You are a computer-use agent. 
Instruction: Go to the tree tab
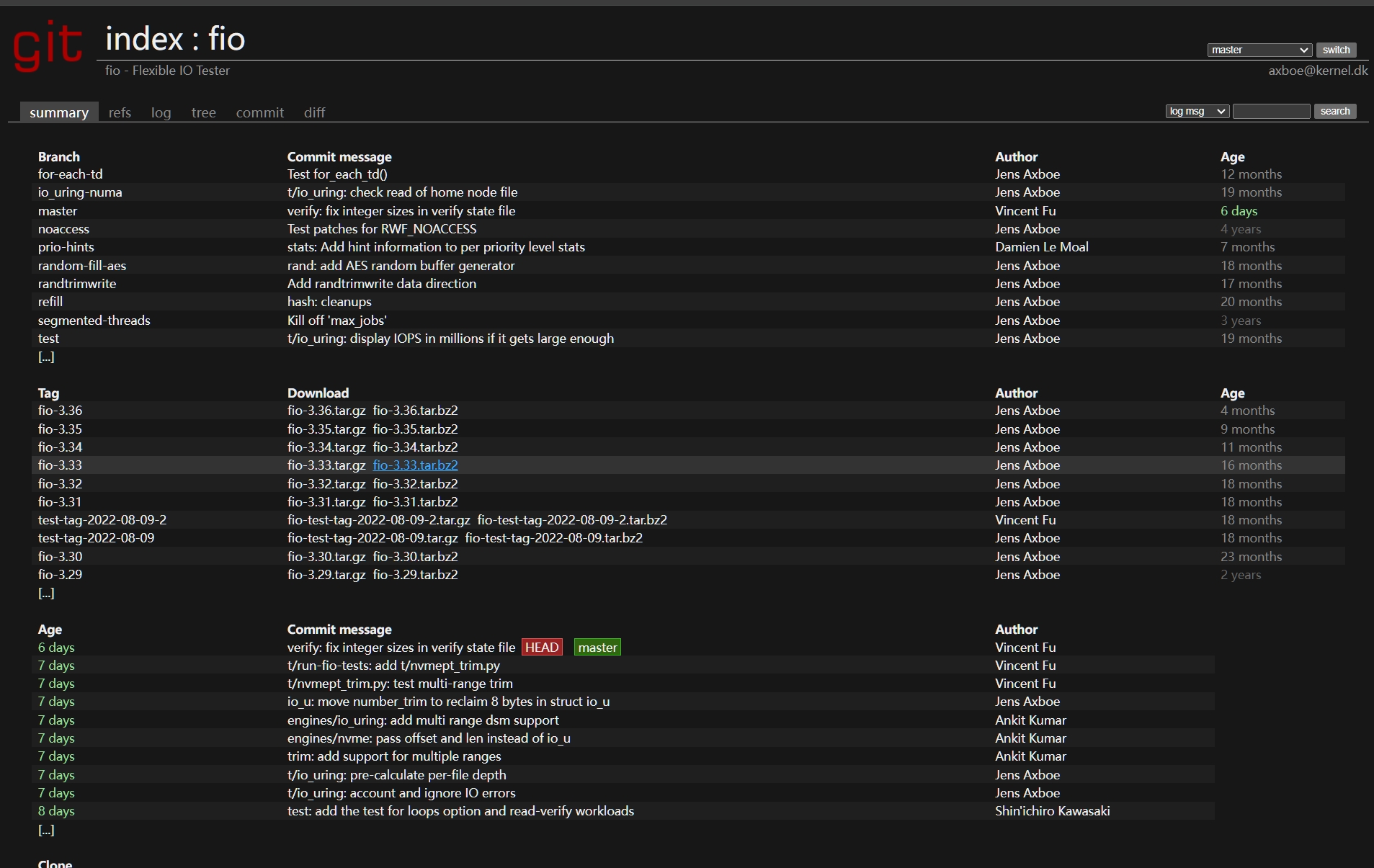point(203,112)
